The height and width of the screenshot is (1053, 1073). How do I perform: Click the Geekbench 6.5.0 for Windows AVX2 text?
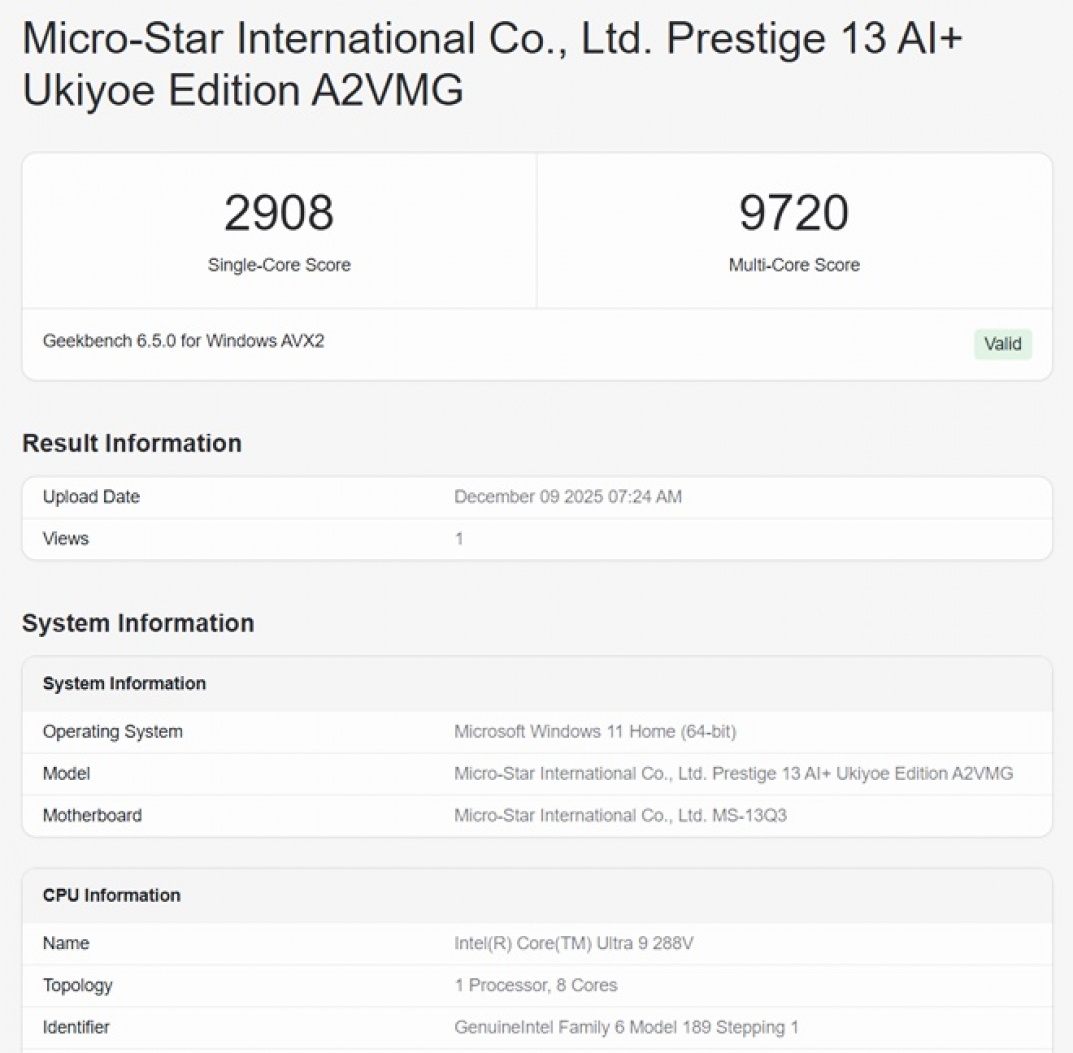[x=183, y=341]
